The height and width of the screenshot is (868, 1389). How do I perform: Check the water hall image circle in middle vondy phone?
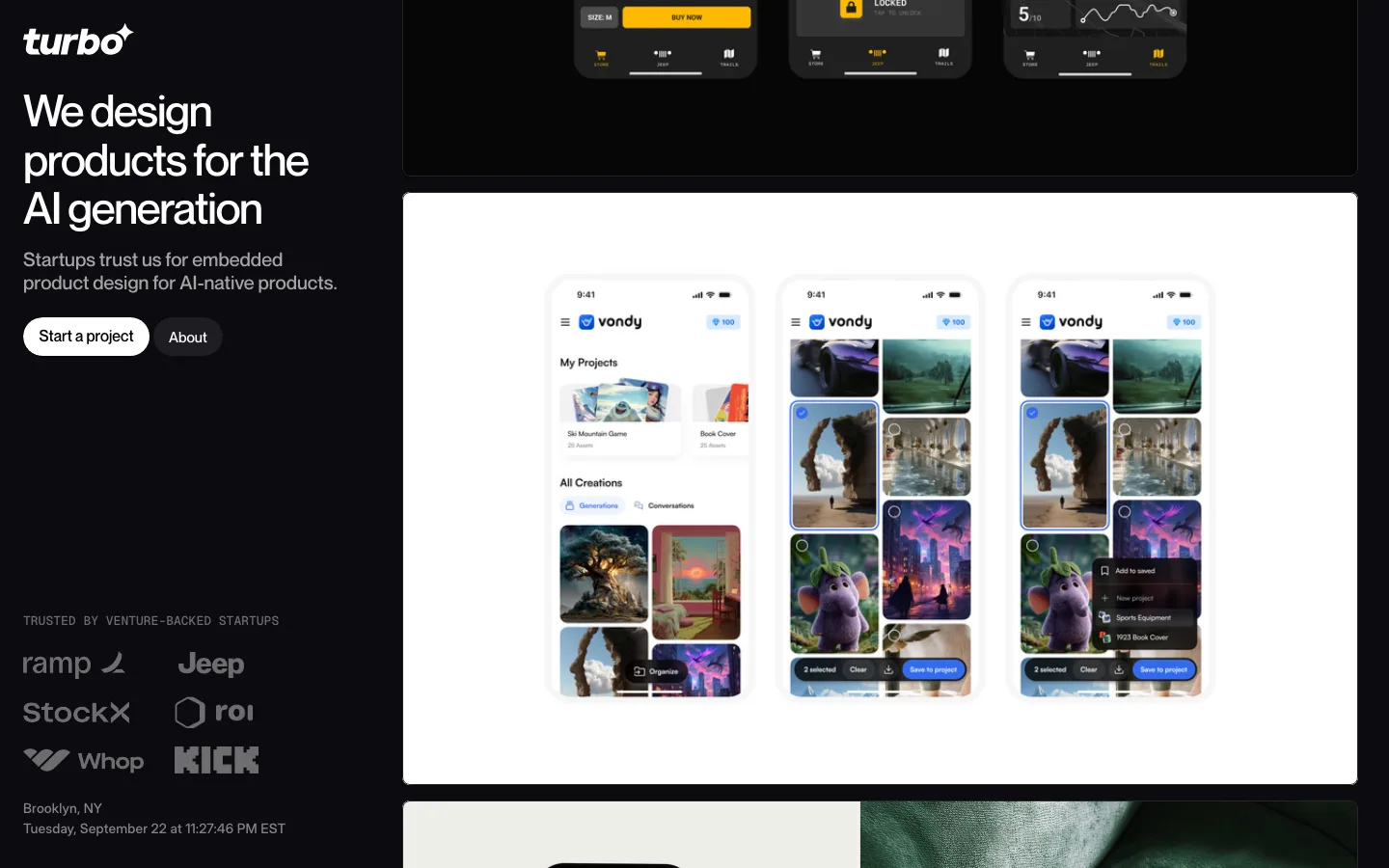tap(894, 430)
